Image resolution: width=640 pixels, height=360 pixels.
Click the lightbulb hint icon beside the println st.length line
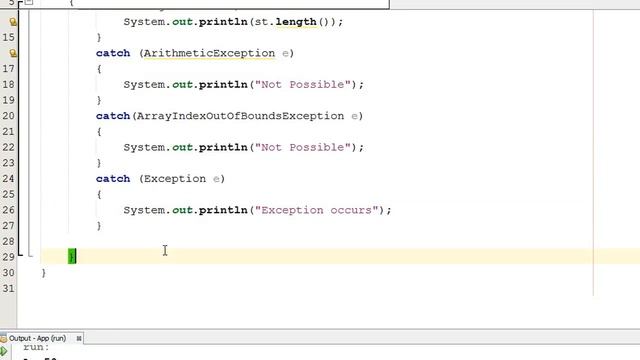coord(13,22)
